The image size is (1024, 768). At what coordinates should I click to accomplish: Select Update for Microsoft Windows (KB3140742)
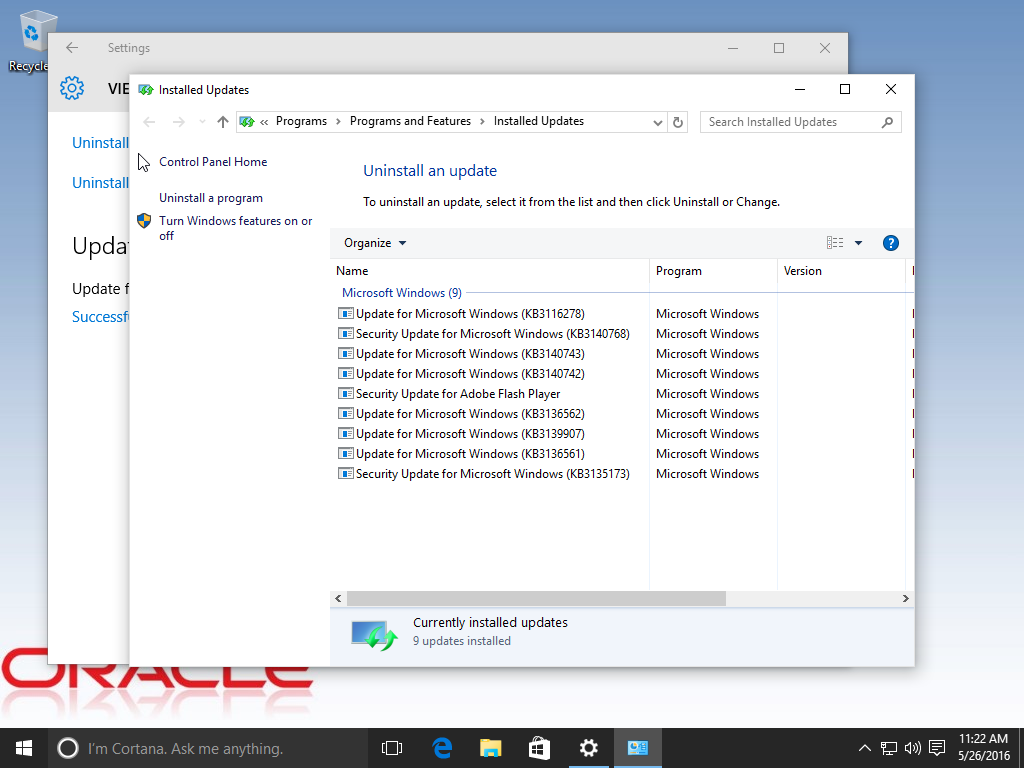point(470,374)
